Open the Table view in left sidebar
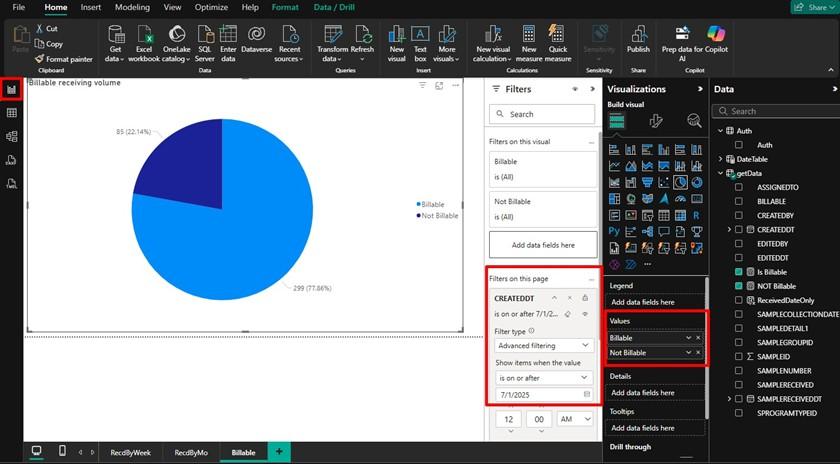 pos(12,113)
